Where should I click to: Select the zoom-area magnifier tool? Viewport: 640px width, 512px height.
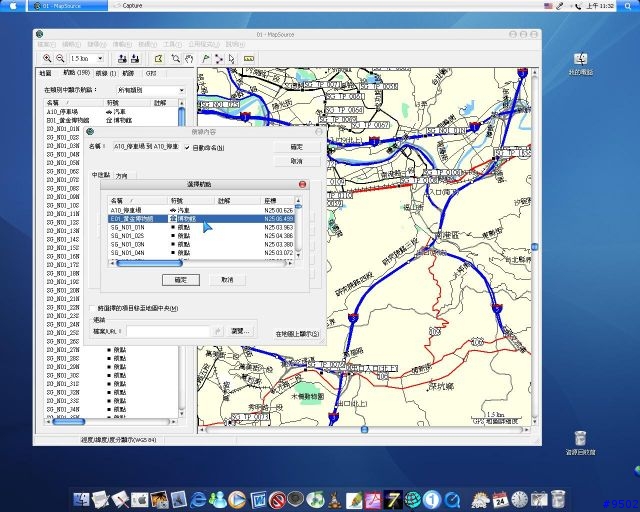176,59
